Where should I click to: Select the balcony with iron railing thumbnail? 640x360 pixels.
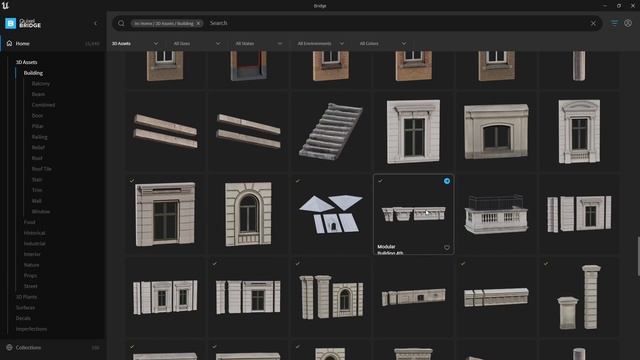(x=496, y=214)
